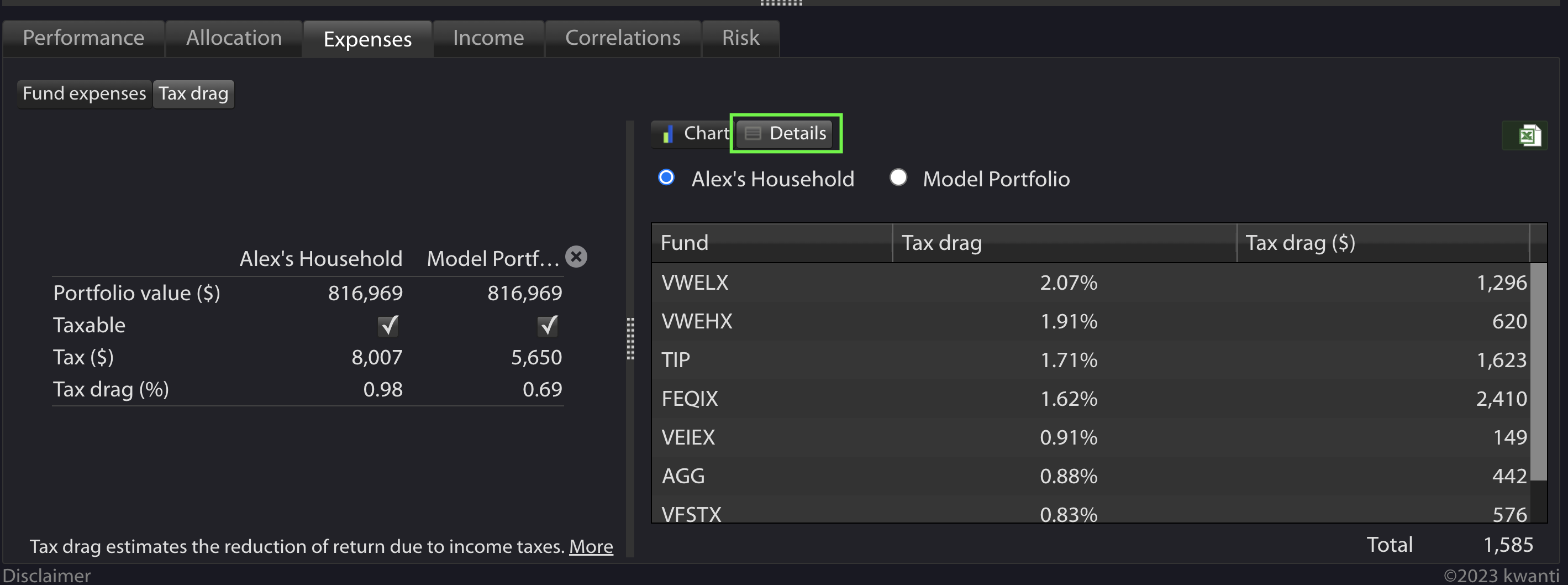Select the FEQIX fund row

click(x=1091, y=399)
